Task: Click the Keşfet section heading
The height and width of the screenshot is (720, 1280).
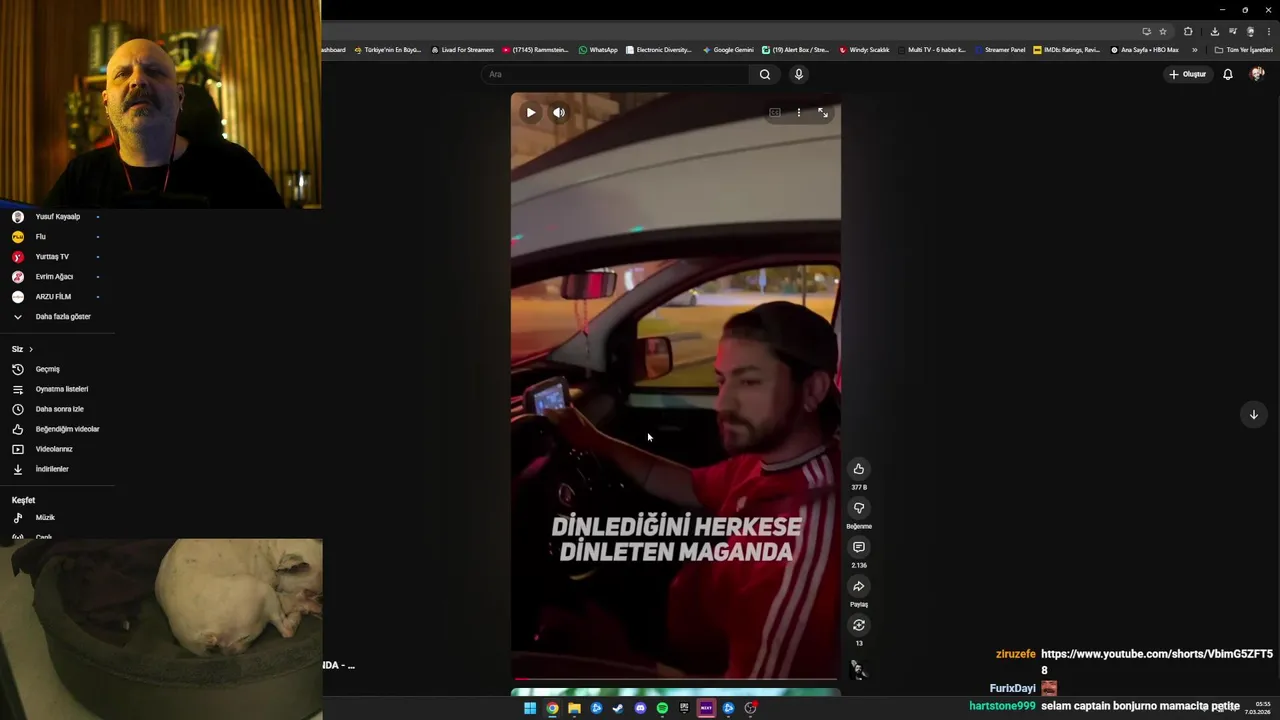Action: 23,500
